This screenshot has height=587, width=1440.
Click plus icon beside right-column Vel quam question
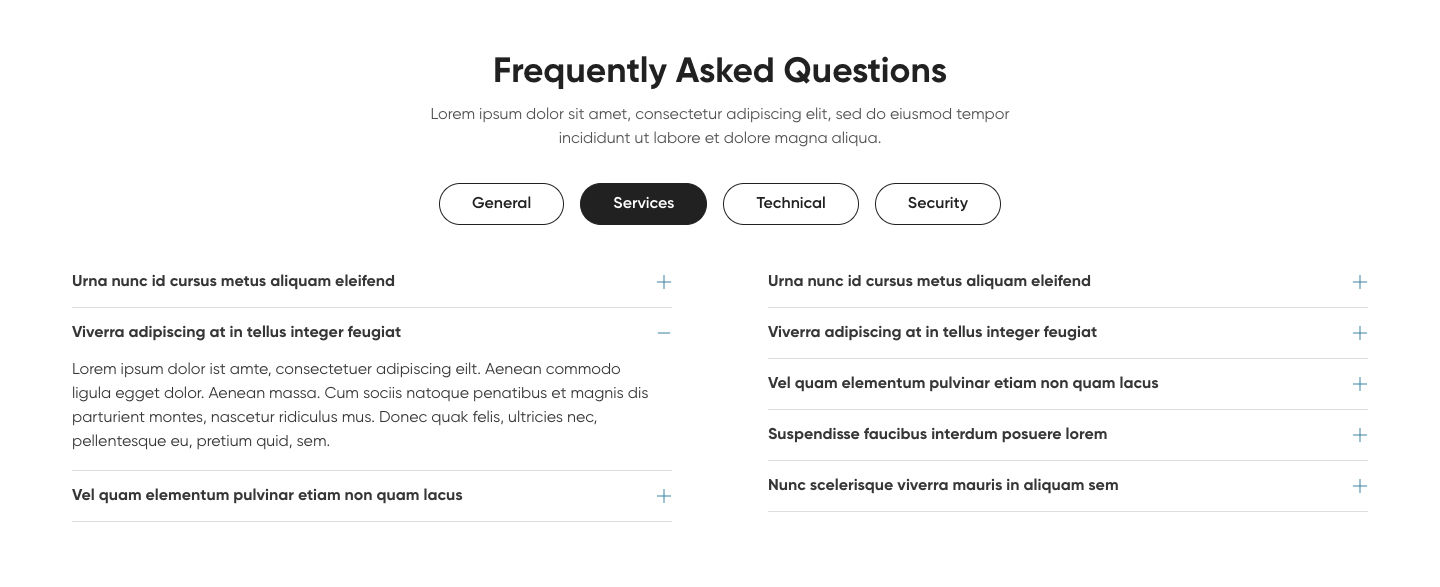(x=1359, y=384)
